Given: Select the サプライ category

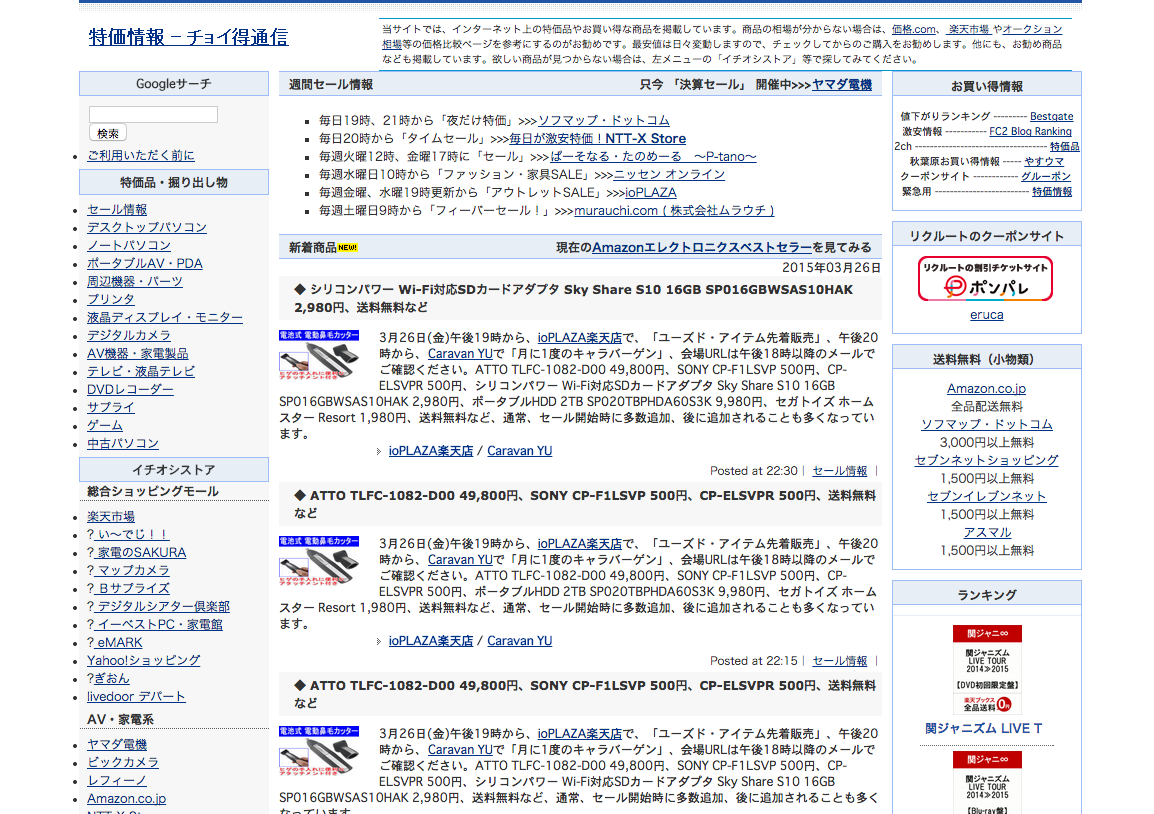Looking at the screenshot, I should click(x=110, y=407).
